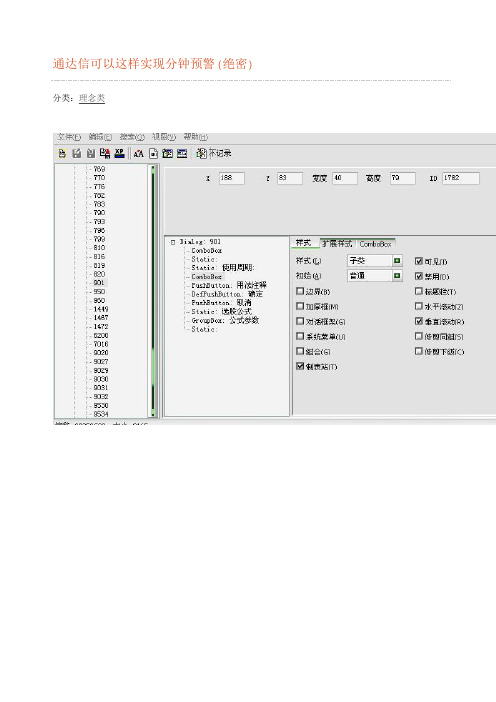Click the second floppy-disk icon in the toolbar
This screenshot has width=496, height=702.
click(x=91, y=154)
